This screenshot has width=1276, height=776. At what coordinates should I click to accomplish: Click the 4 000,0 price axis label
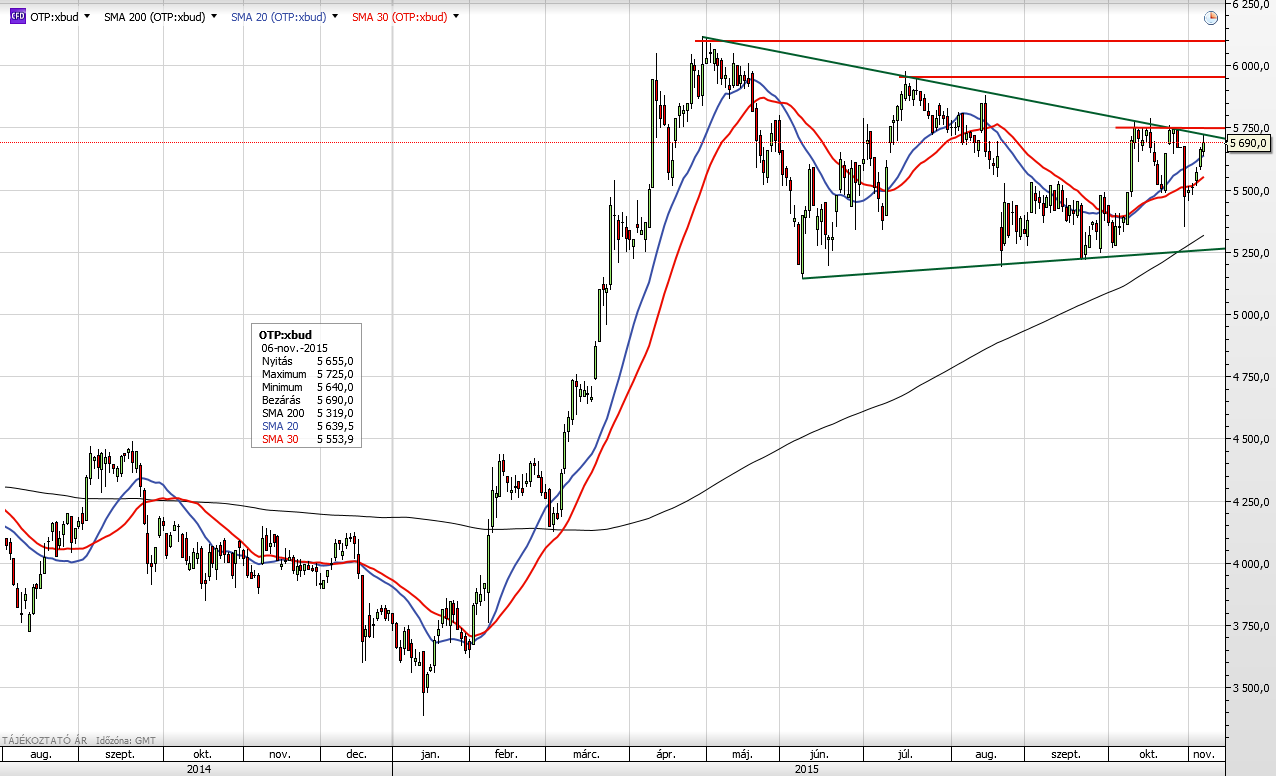tap(1251, 564)
